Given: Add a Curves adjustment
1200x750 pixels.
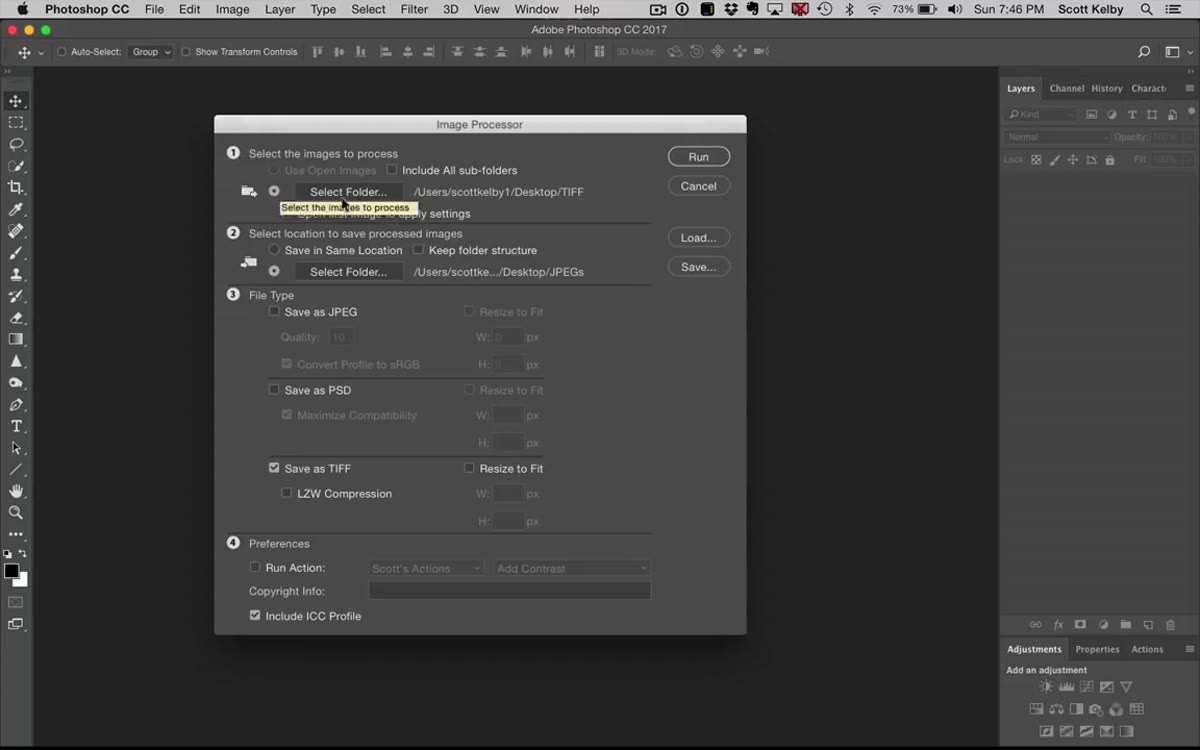Looking at the screenshot, I should pos(1086,687).
